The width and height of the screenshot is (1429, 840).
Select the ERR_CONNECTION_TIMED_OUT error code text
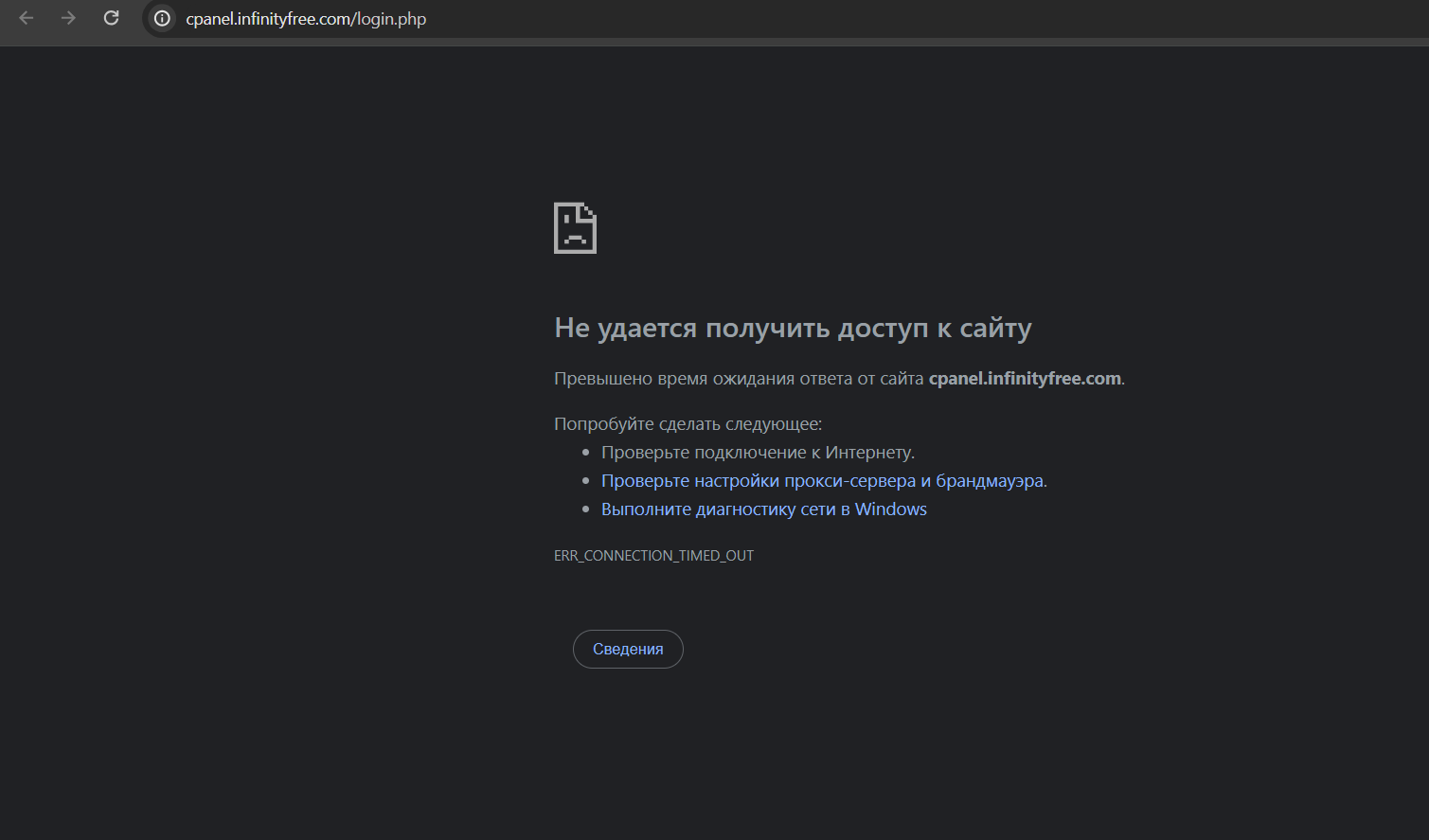coord(653,556)
